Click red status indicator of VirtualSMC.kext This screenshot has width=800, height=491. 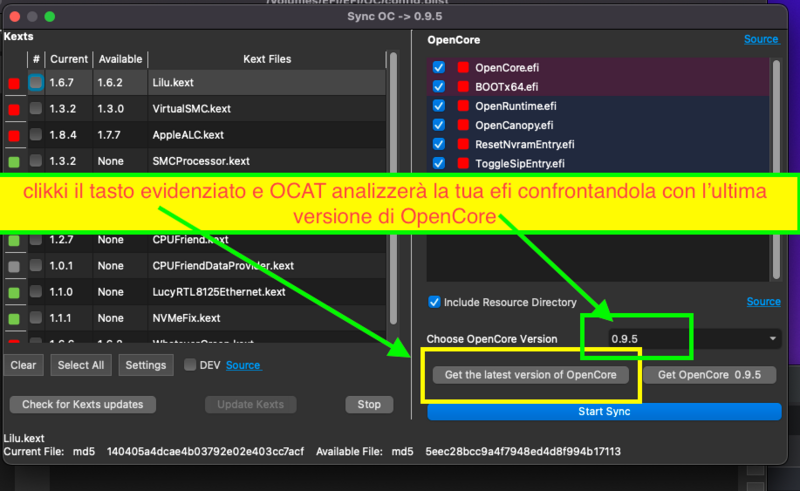(x=14, y=110)
